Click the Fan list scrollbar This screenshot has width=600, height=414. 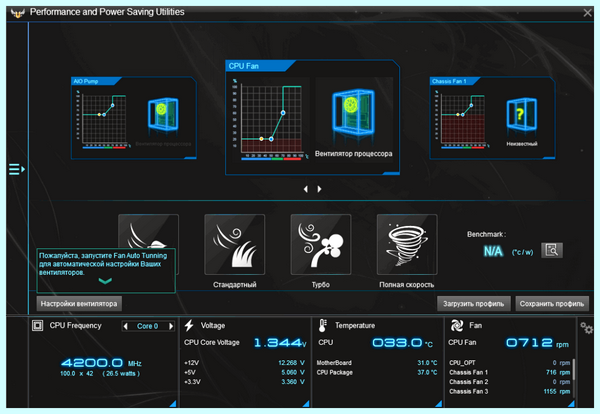(573, 369)
